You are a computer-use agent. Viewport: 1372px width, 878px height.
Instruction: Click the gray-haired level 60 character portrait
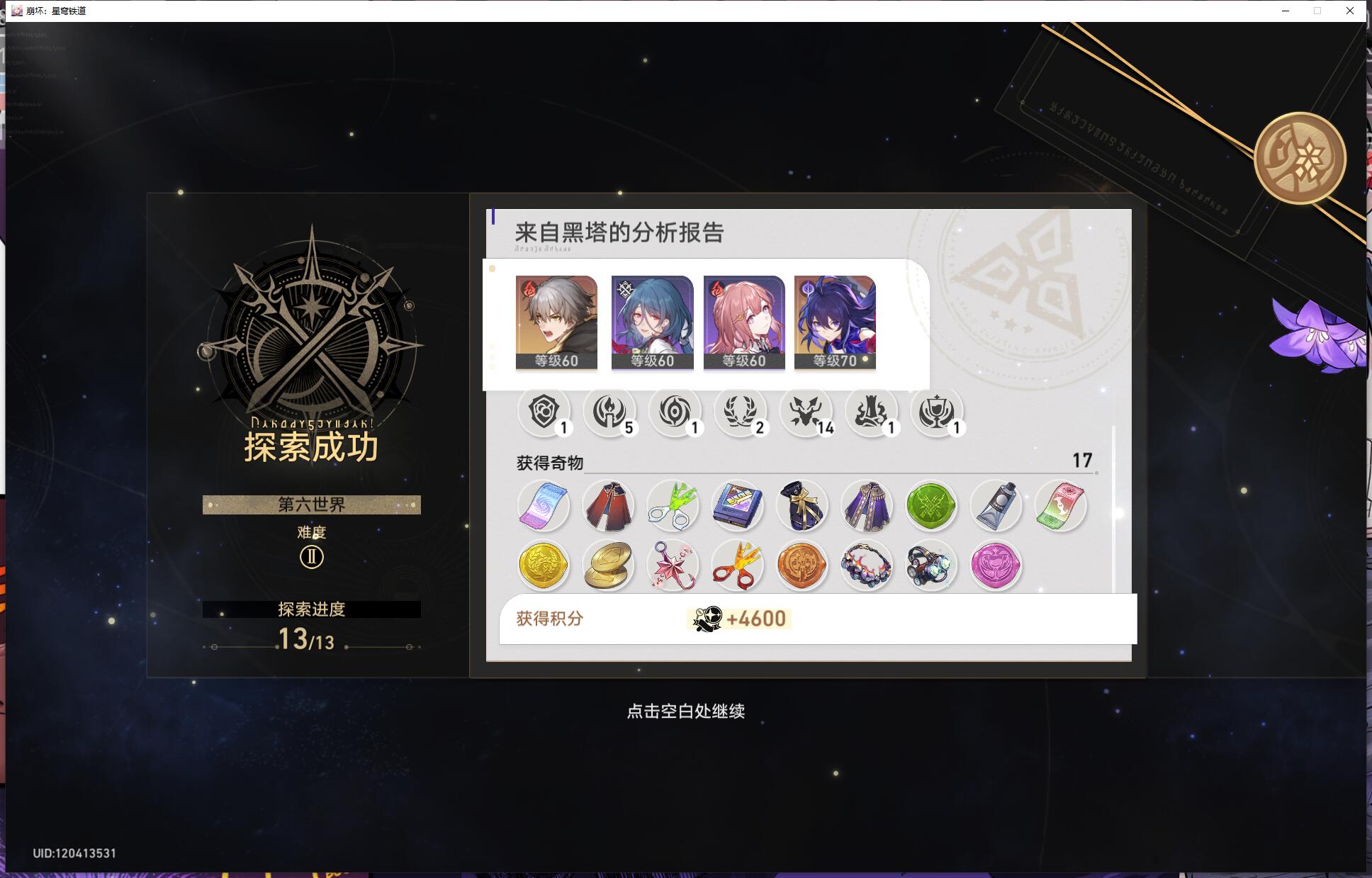(556, 322)
